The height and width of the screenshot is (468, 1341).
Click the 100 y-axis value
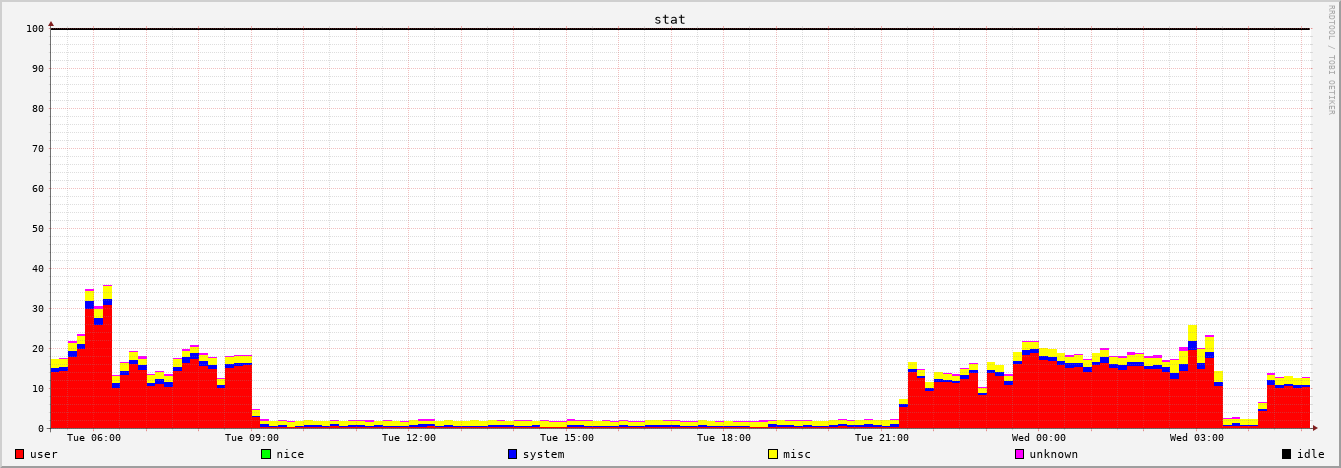click(35, 29)
